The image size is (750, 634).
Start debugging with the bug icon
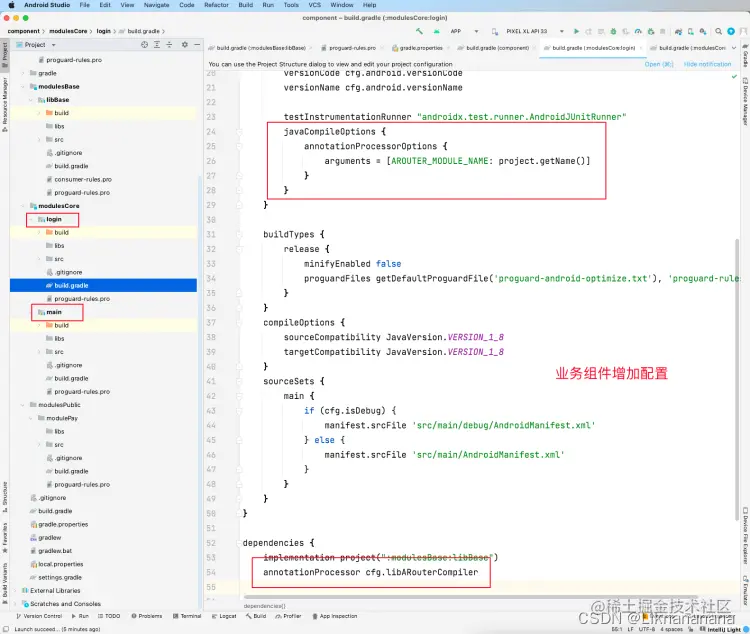coord(613,31)
